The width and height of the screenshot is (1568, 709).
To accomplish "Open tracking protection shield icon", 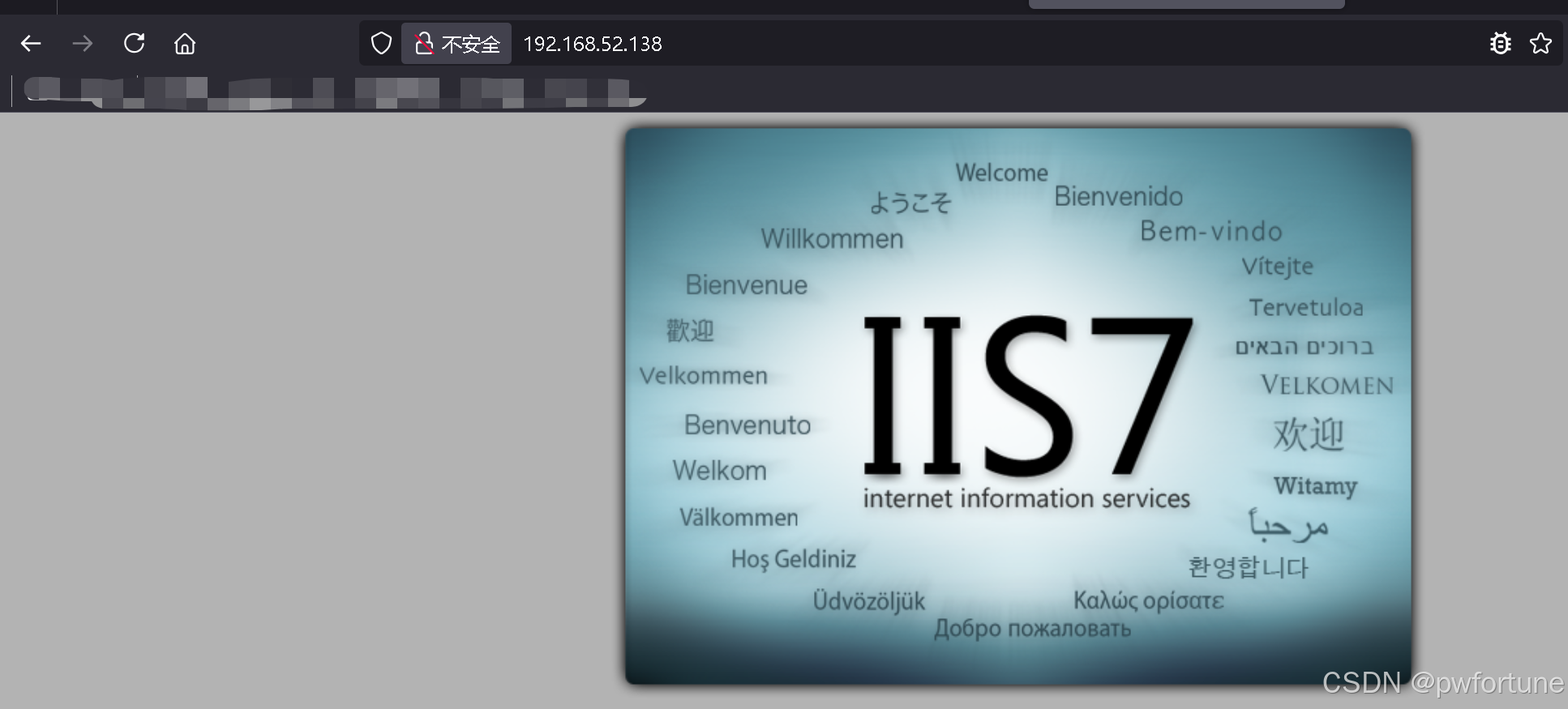I will point(381,44).
